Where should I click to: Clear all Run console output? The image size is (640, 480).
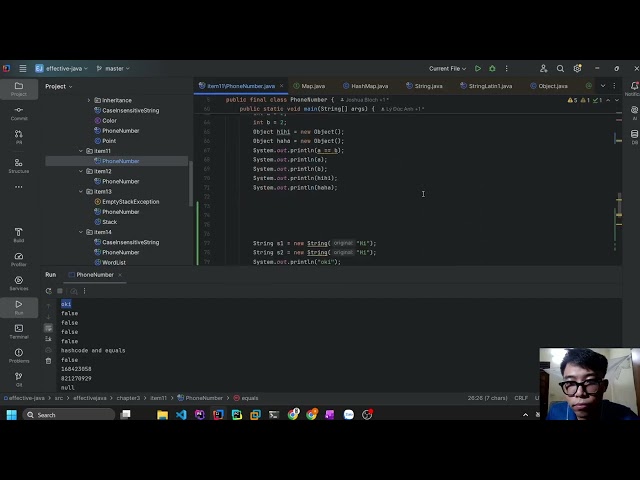pos(49,361)
